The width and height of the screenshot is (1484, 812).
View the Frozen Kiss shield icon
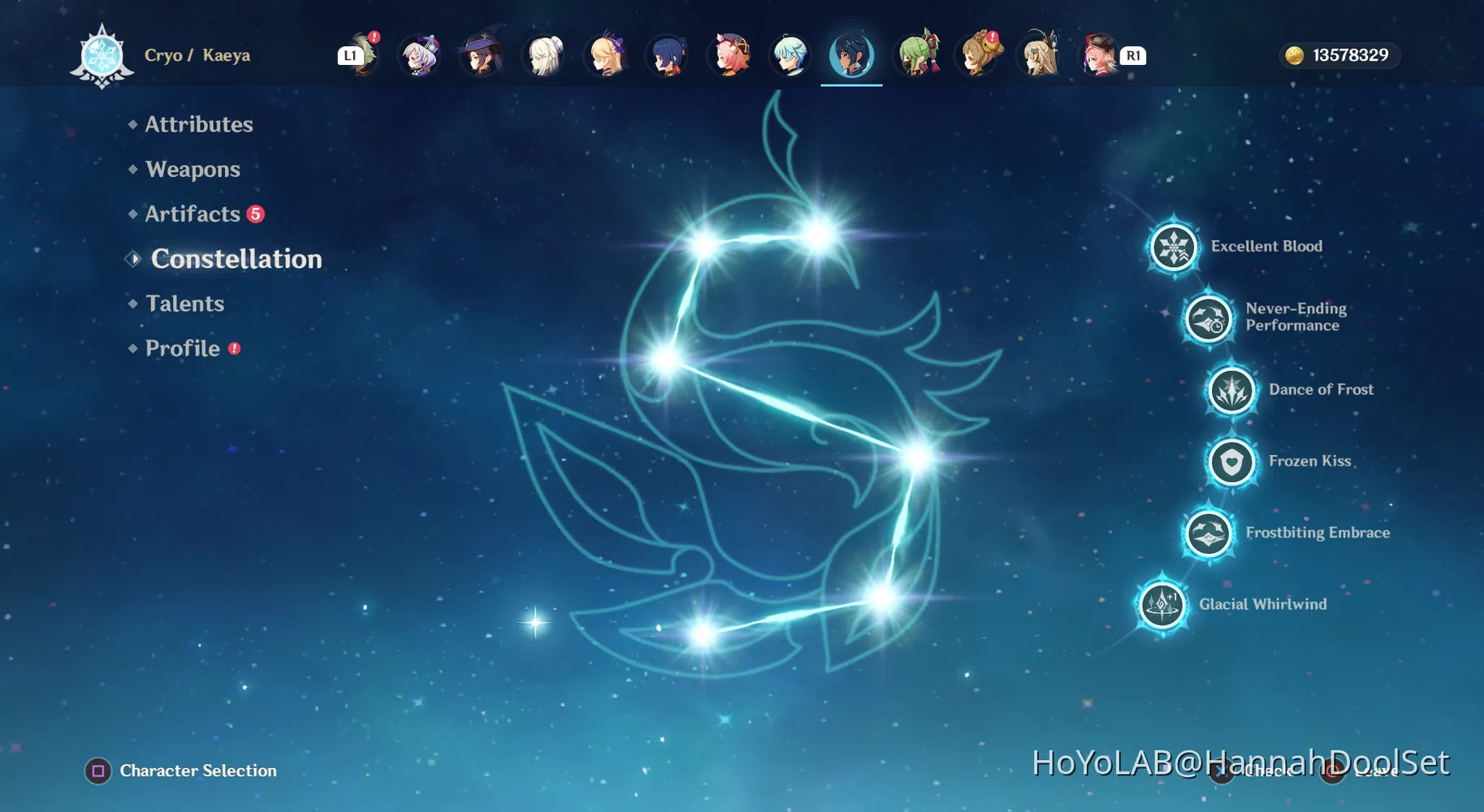(x=1231, y=462)
